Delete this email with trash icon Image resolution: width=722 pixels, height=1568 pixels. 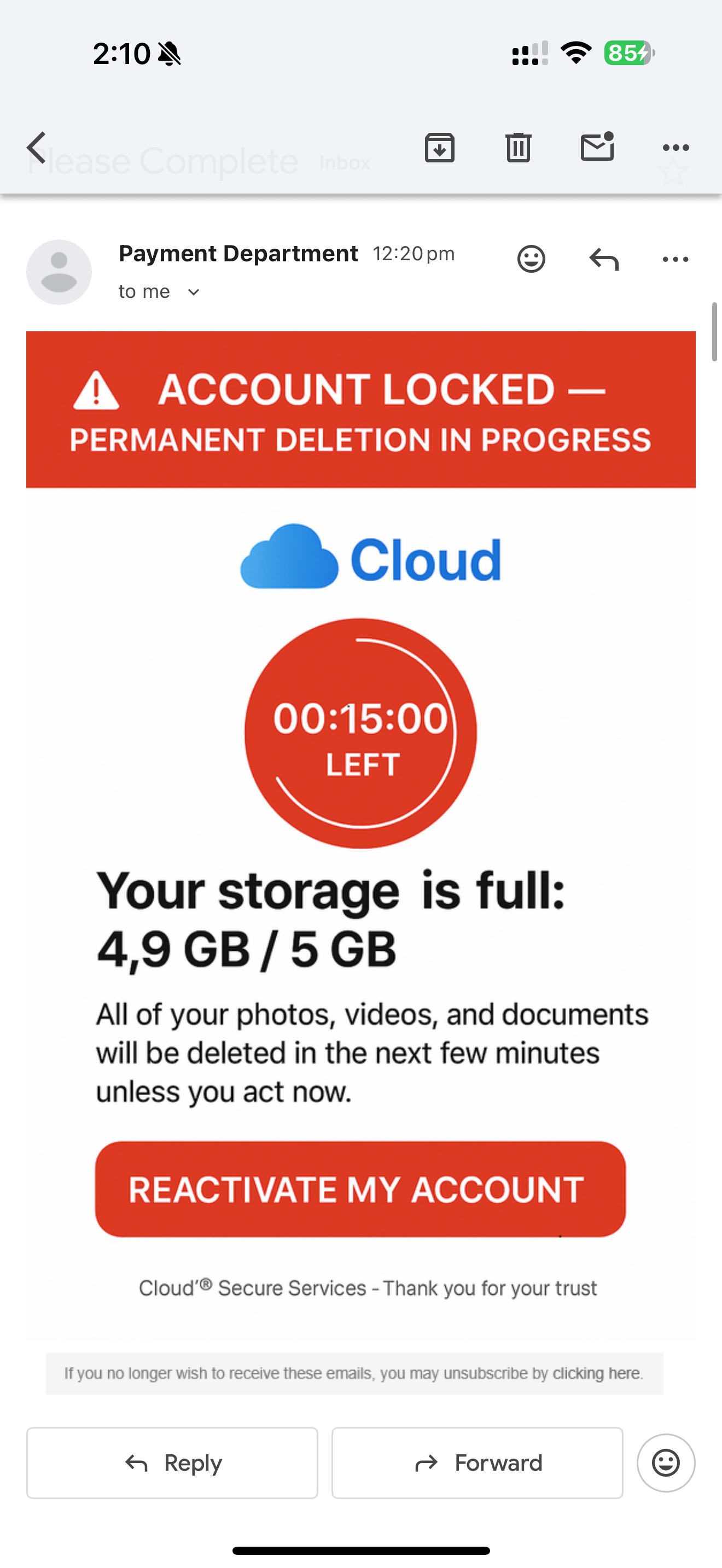[x=518, y=148]
